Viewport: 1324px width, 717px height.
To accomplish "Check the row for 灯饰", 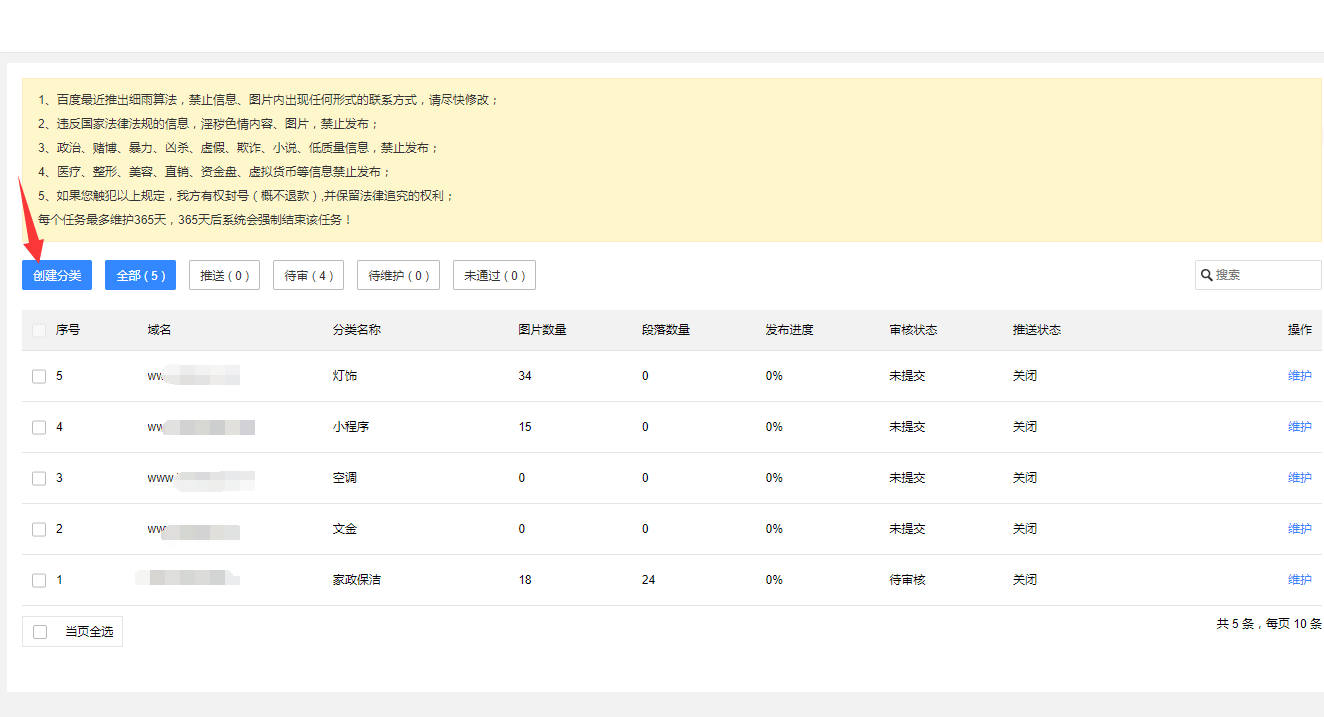I will [x=39, y=376].
